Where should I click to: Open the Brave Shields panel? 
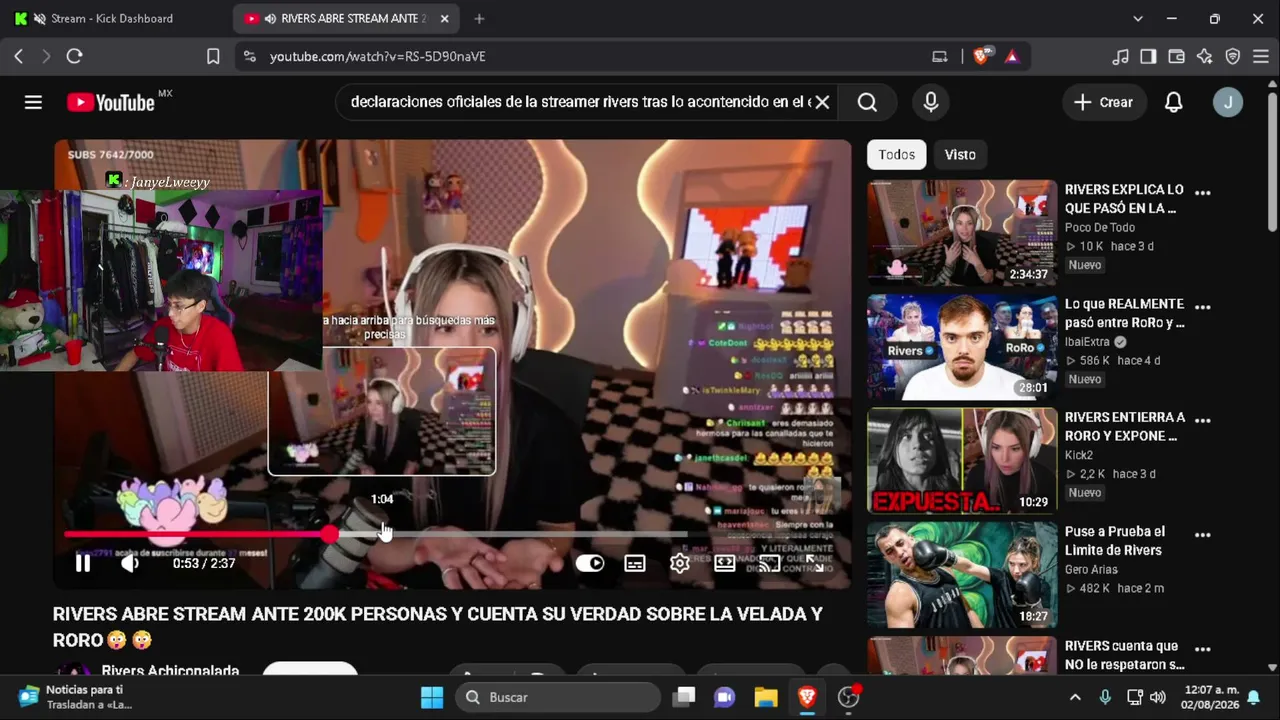(x=982, y=56)
